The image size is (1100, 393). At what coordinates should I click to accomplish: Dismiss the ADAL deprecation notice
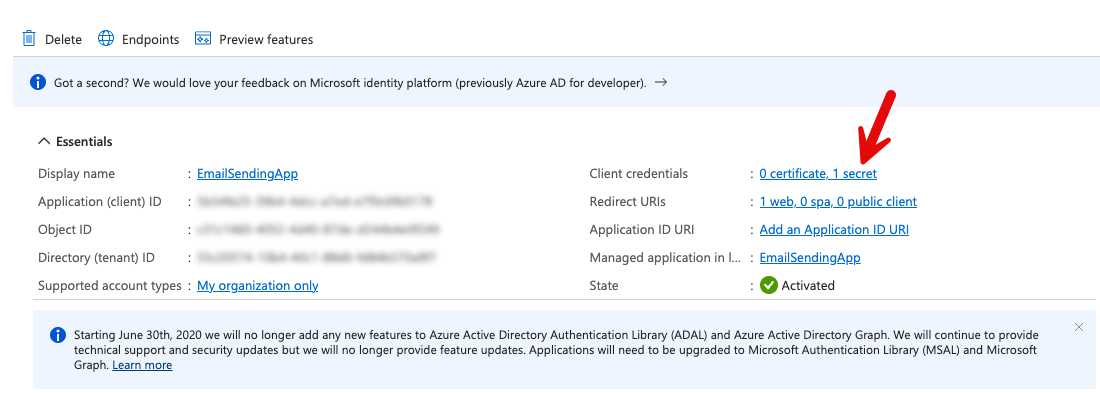pyautogui.click(x=1079, y=327)
